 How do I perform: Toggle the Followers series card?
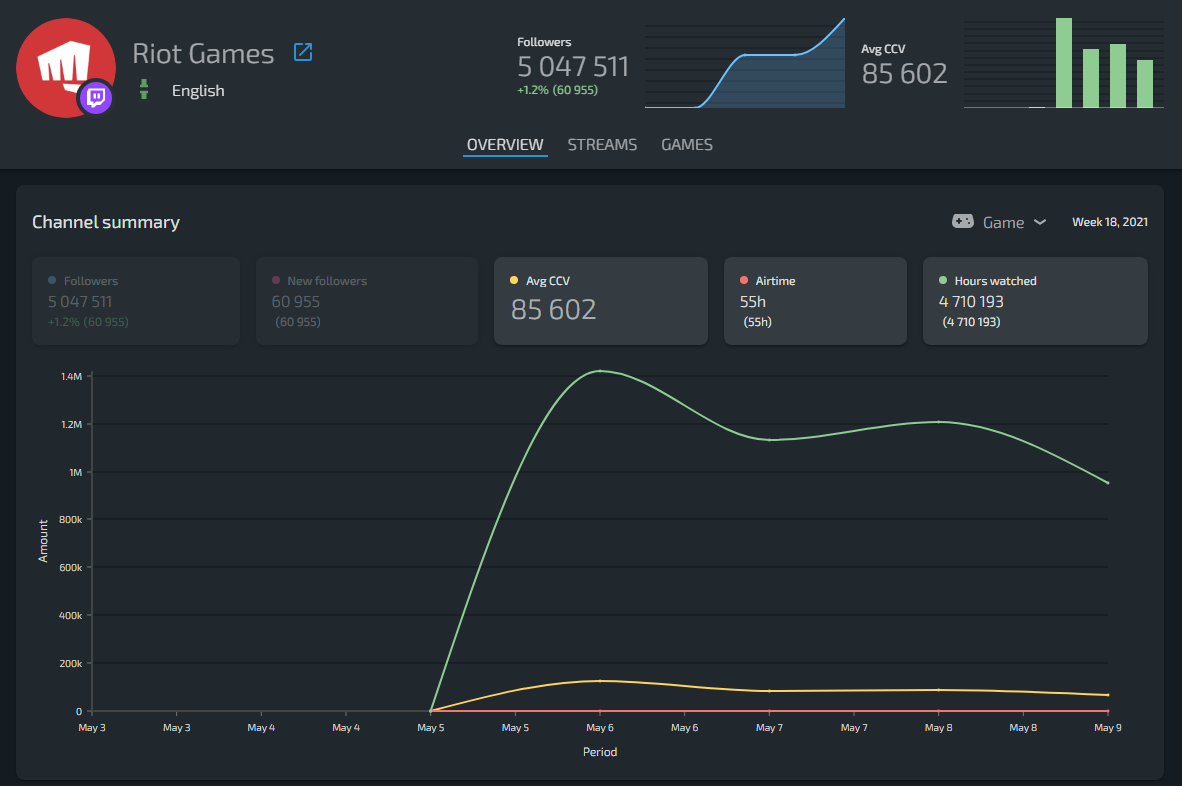pos(136,301)
